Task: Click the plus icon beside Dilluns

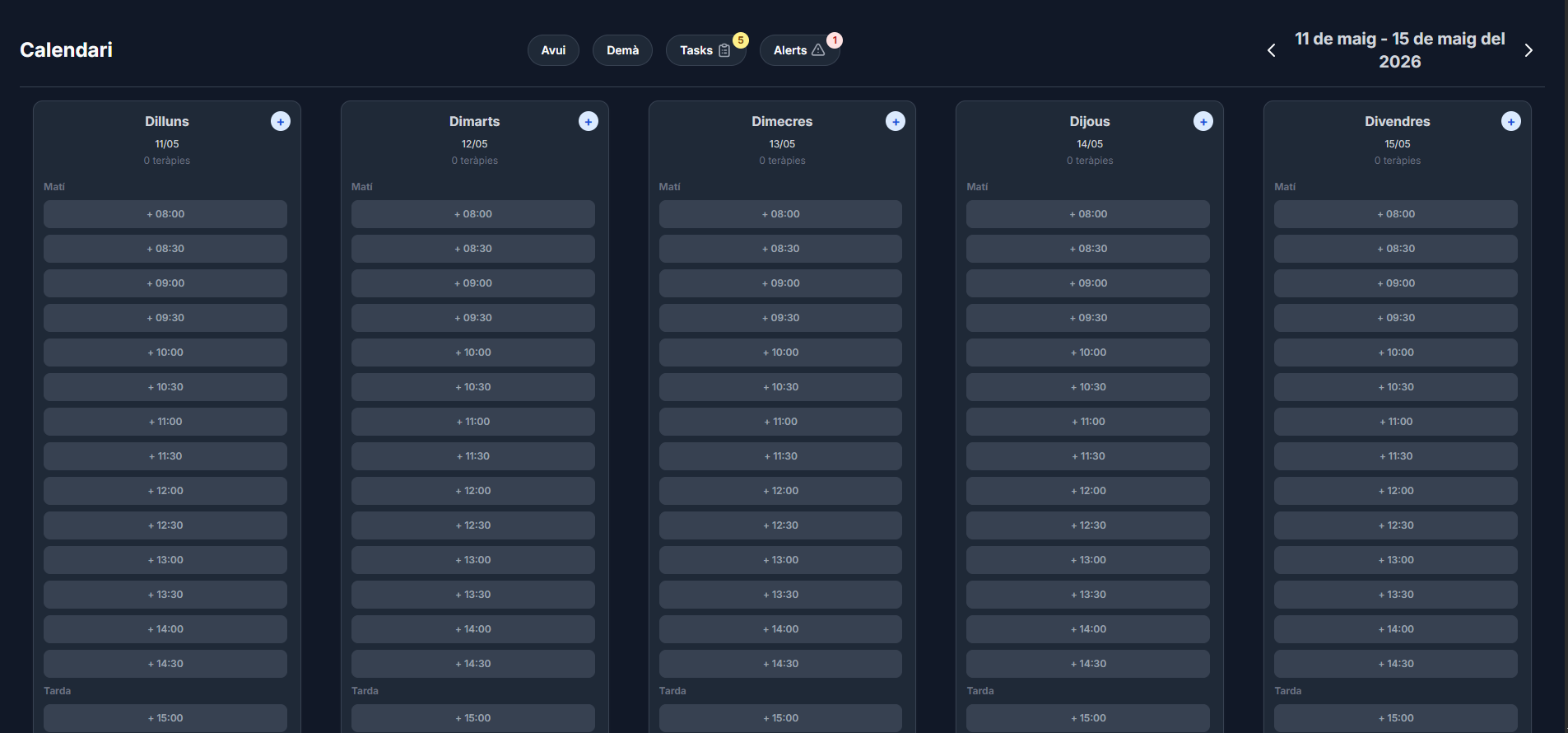Action: point(281,122)
